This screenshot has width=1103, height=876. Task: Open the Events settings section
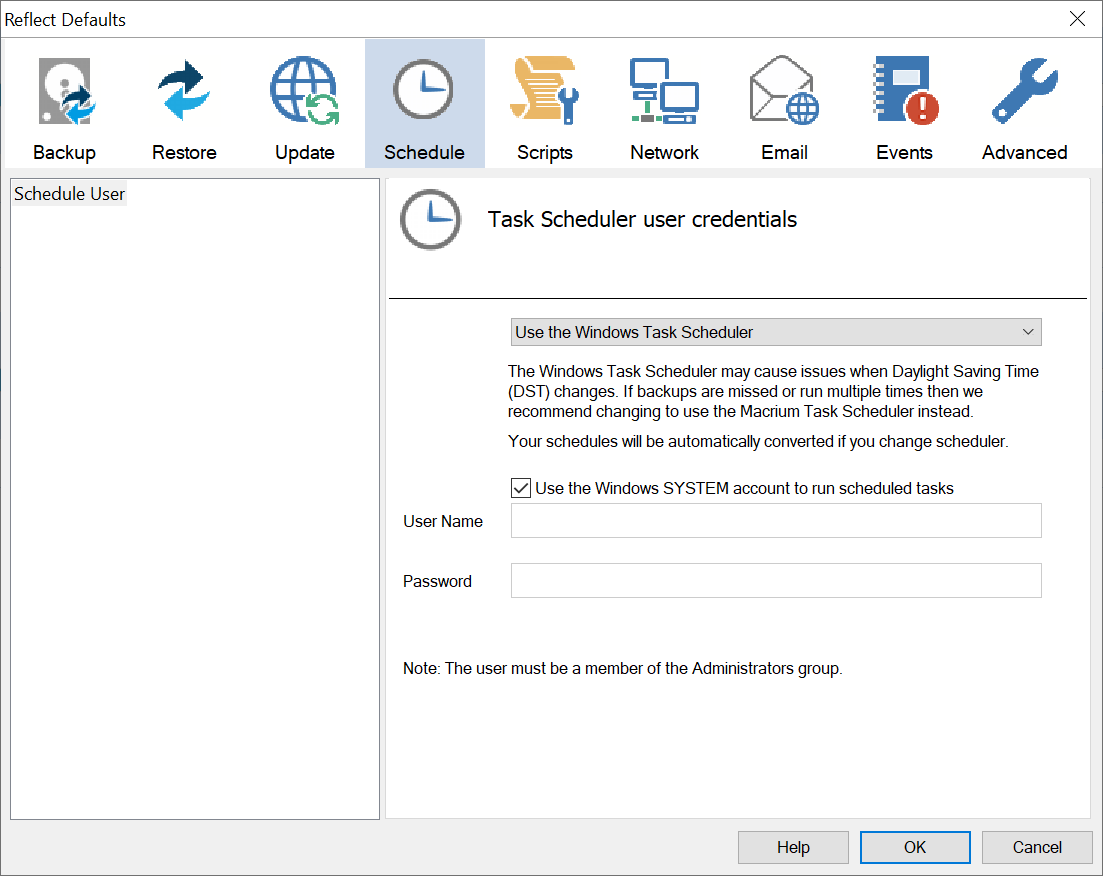click(x=904, y=104)
